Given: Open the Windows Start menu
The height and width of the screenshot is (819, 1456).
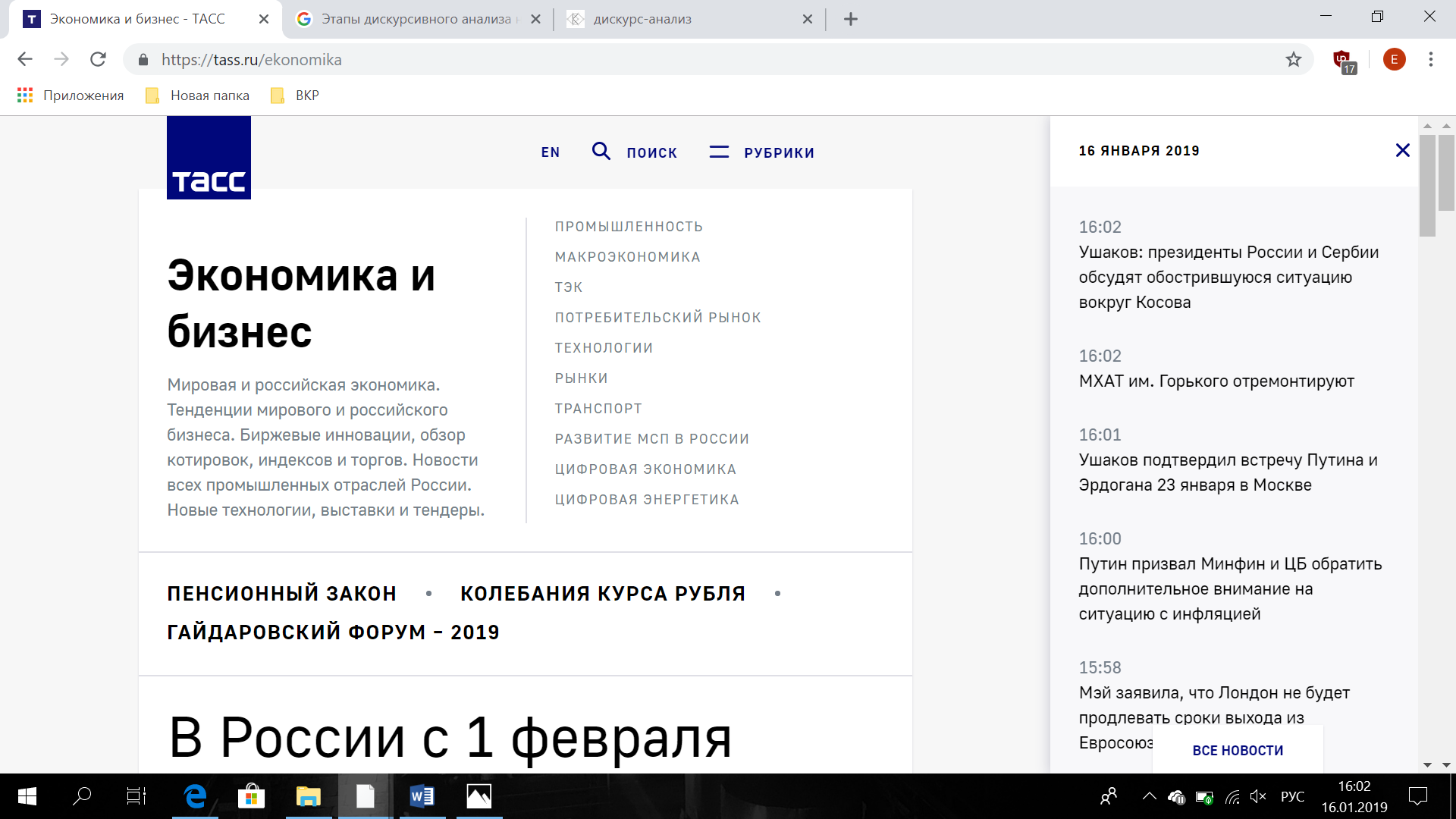Looking at the screenshot, I should click(27, 796).
